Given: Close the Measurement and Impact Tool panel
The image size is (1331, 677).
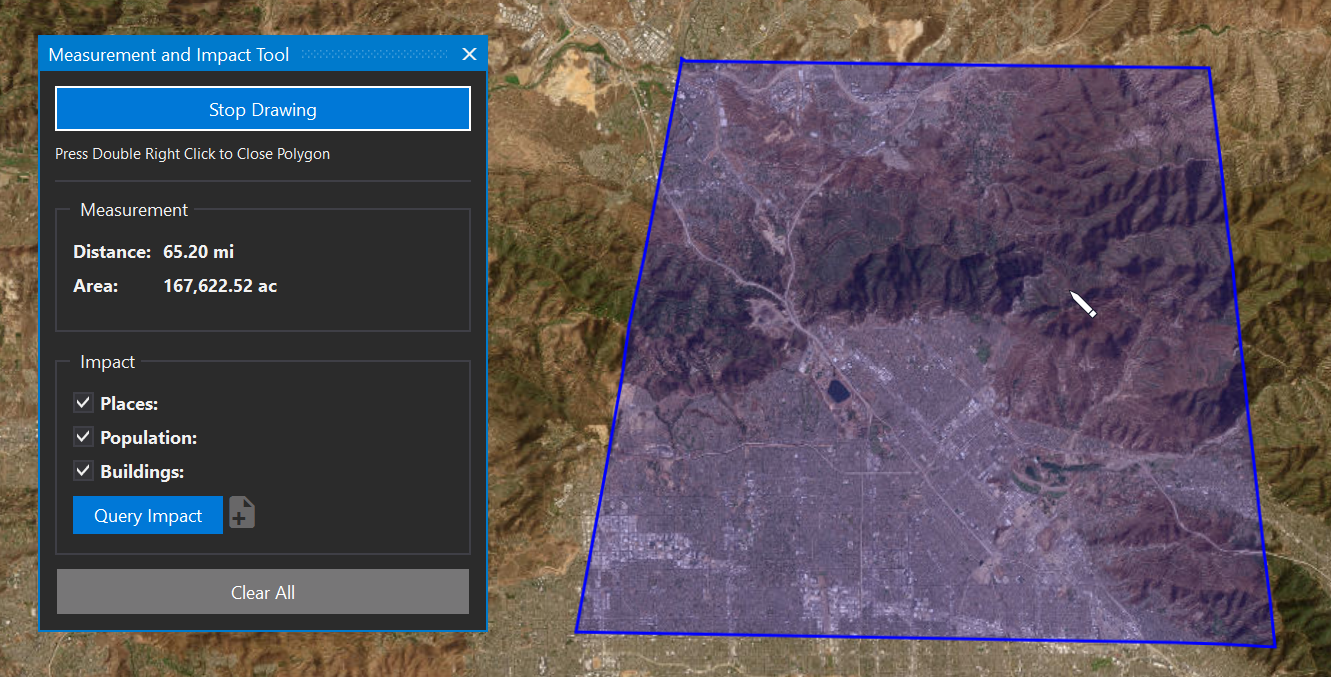Looking at the screenshot, I should coord(469,54).
